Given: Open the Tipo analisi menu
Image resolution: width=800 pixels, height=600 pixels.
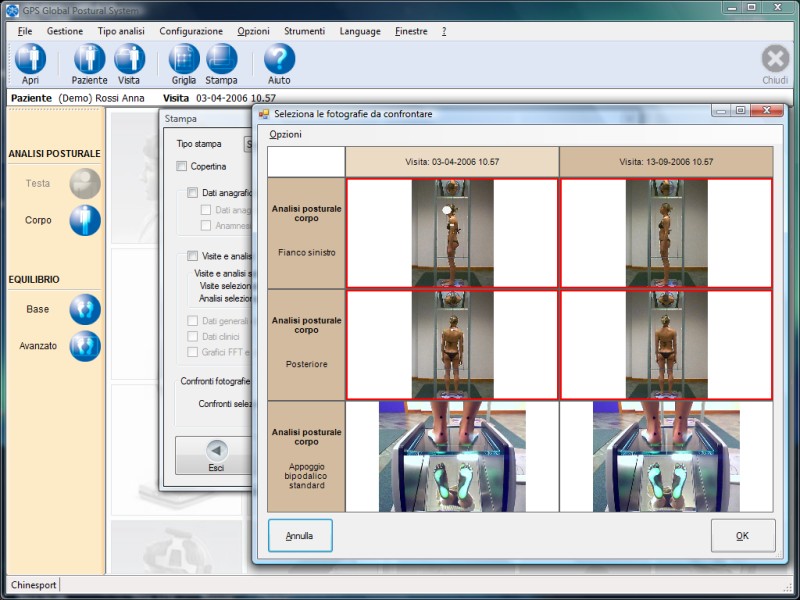Looking at the screenshot, I should (x=121, y=31).
